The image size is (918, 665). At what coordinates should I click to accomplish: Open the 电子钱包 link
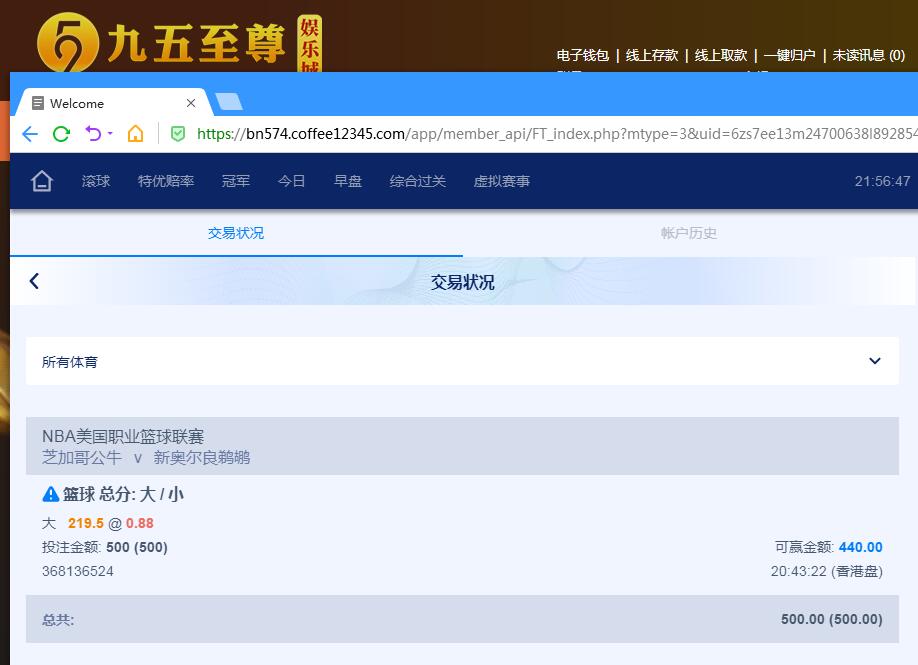[583, 55]
